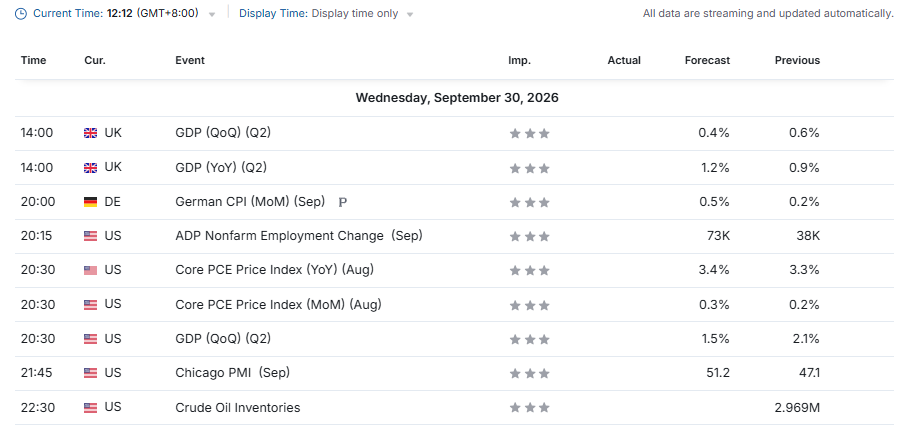Click the Wednesday, September 30, 2026 date heading
This screenshot has height=442, width=907.
click(x=457, y=98)
